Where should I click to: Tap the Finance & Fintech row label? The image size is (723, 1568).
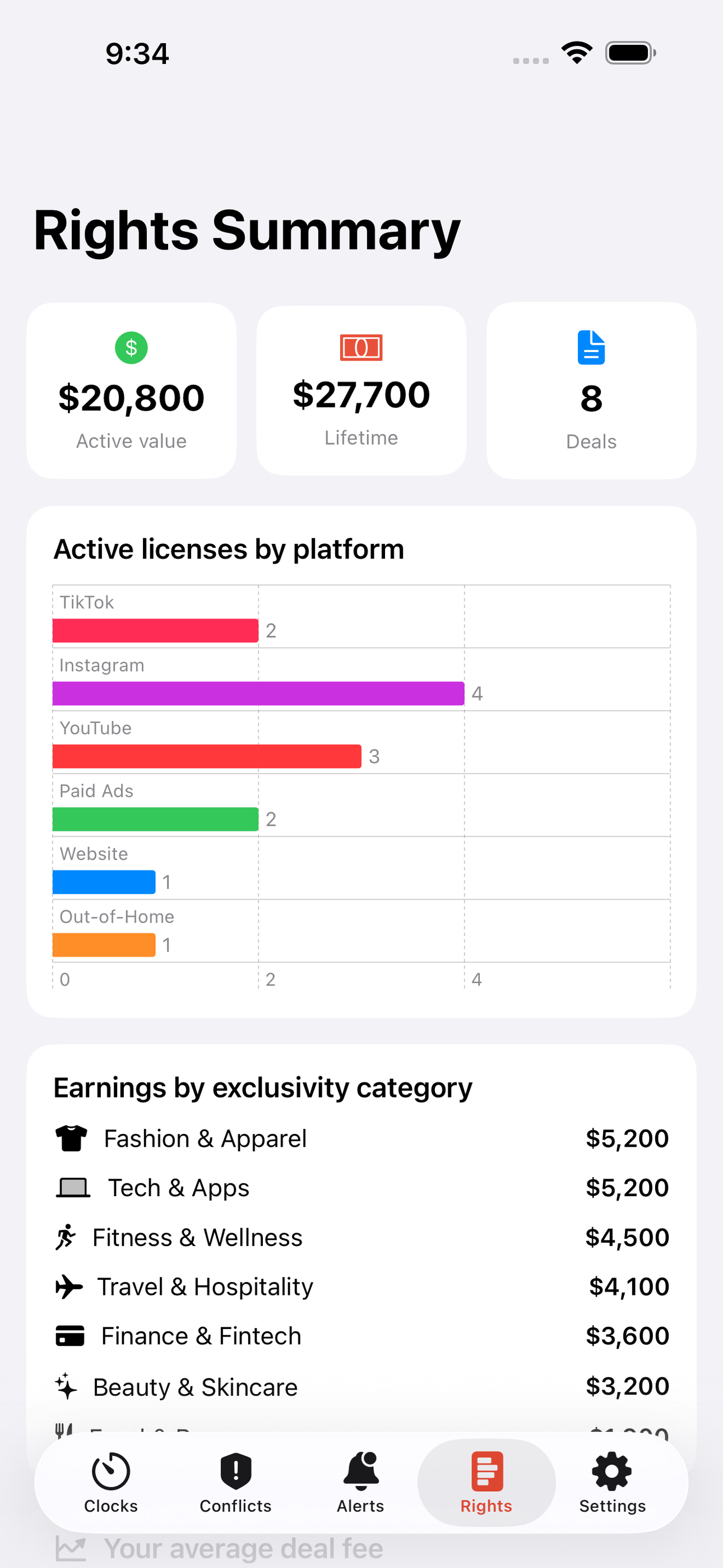tap(201, 1336)
